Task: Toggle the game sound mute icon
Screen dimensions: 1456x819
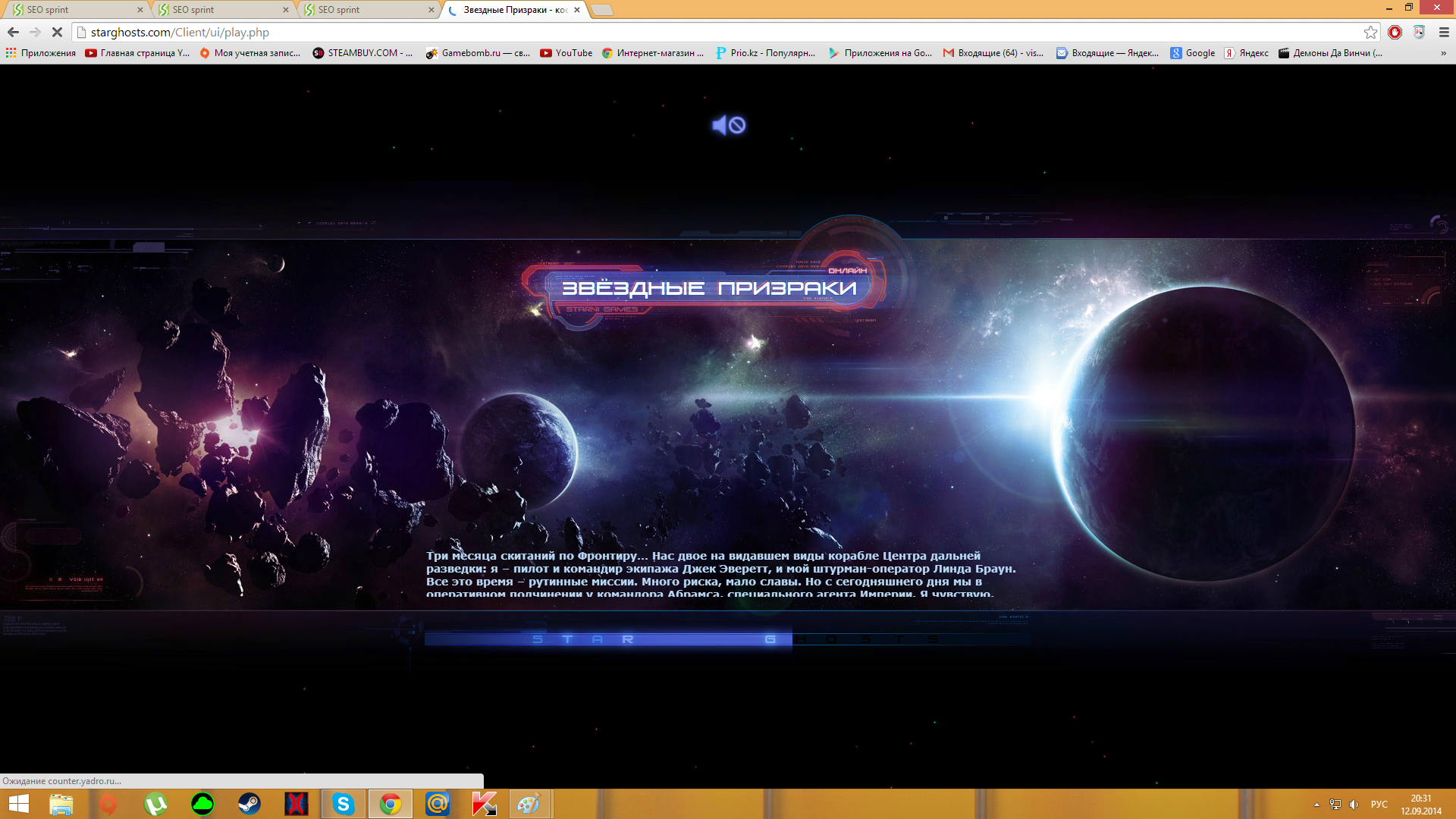Action: (728, 125)
